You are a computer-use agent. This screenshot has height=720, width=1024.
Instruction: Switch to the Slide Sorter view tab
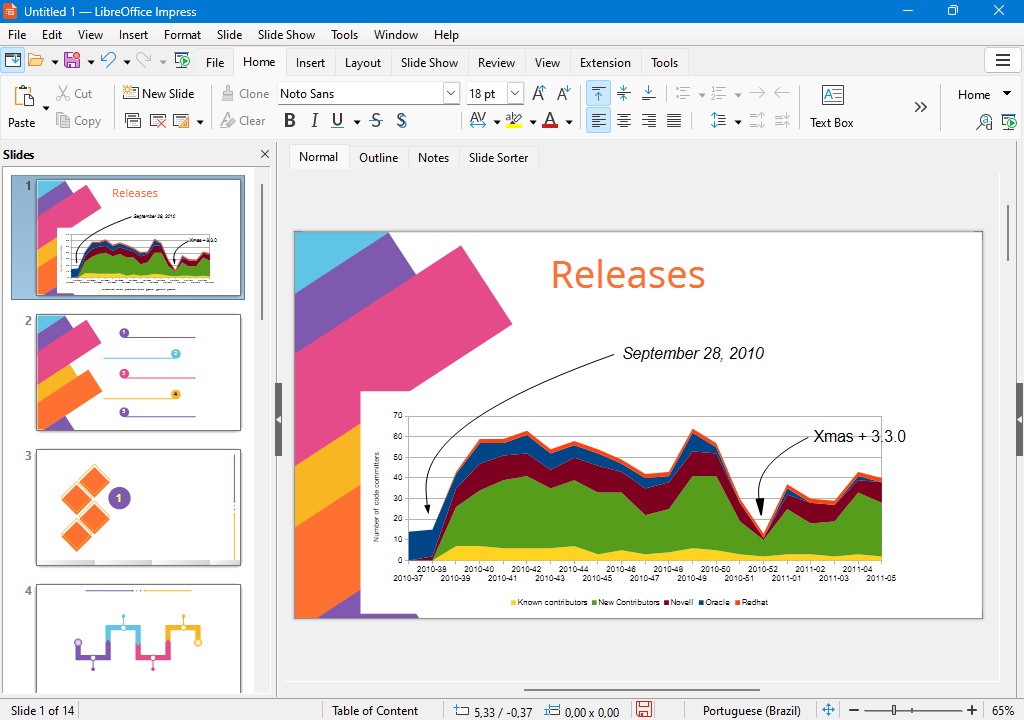tap(498, 157)
